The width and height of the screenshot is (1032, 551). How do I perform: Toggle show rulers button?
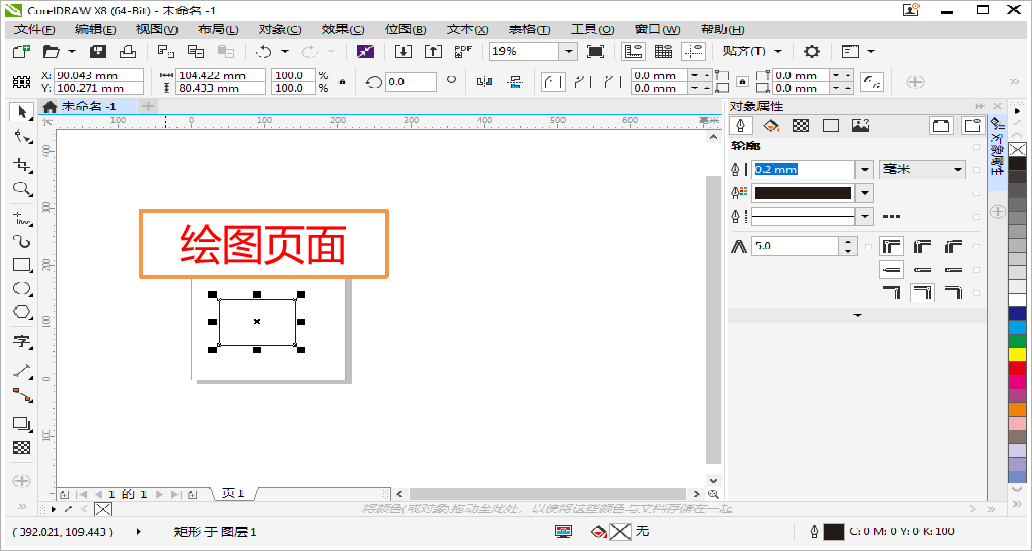coord(633,51)
